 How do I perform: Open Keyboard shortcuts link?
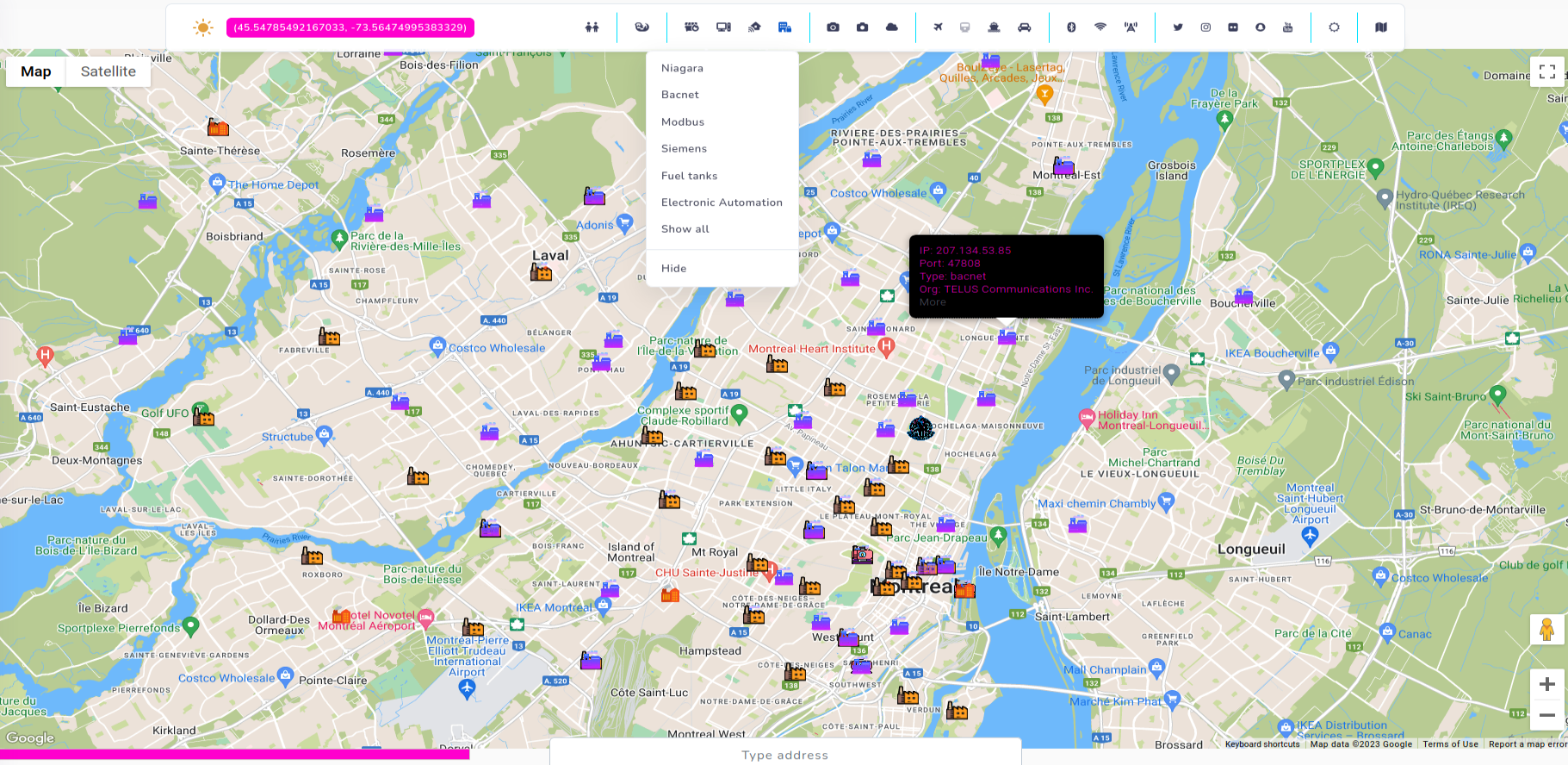(x=1262, y=744)
